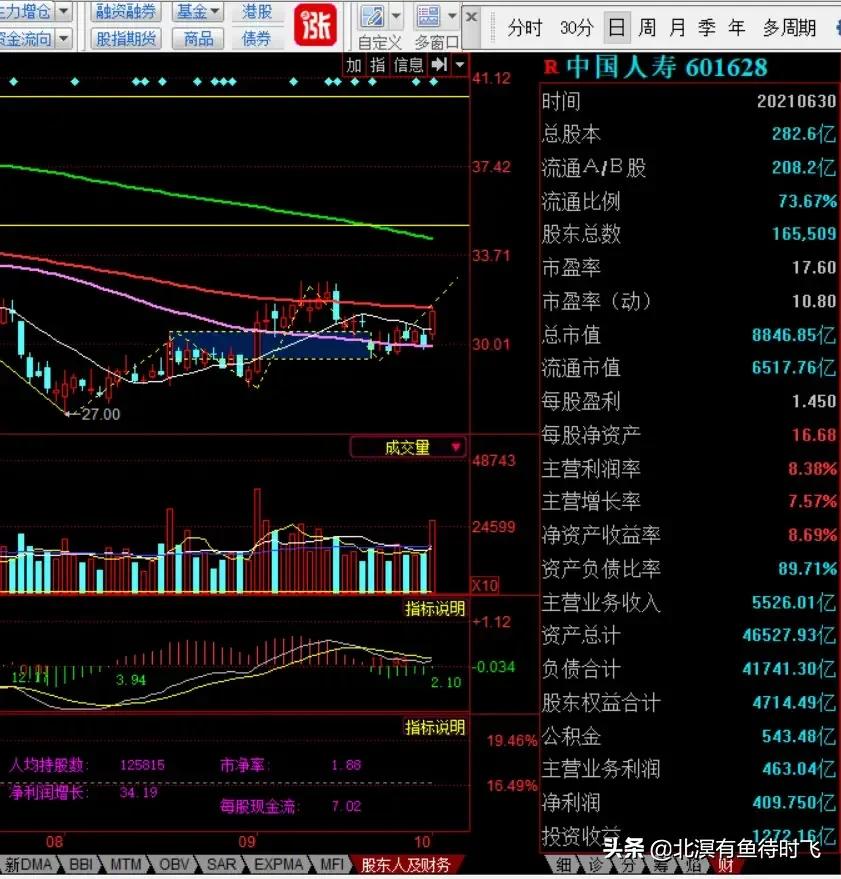Viewport: 841px width, 879px height.
Task: Select the 日 daily period
Action: pyautogui.click(x=617, y=27)
